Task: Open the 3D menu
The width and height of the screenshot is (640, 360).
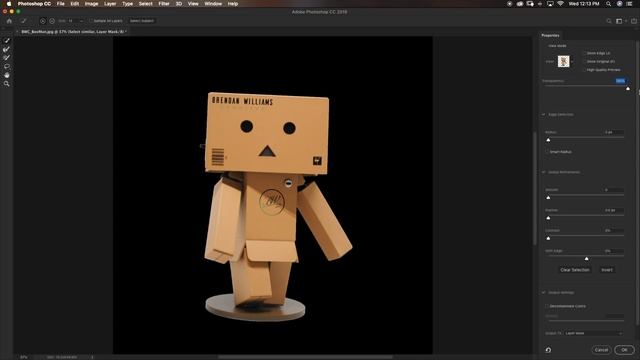Action: (178, 4)
